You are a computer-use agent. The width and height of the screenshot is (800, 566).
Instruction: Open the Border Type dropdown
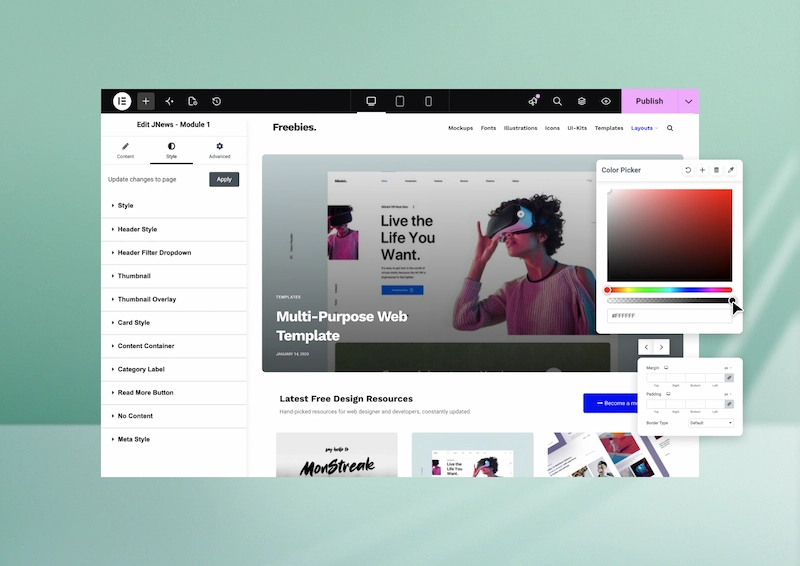click(x=711, y=423)
